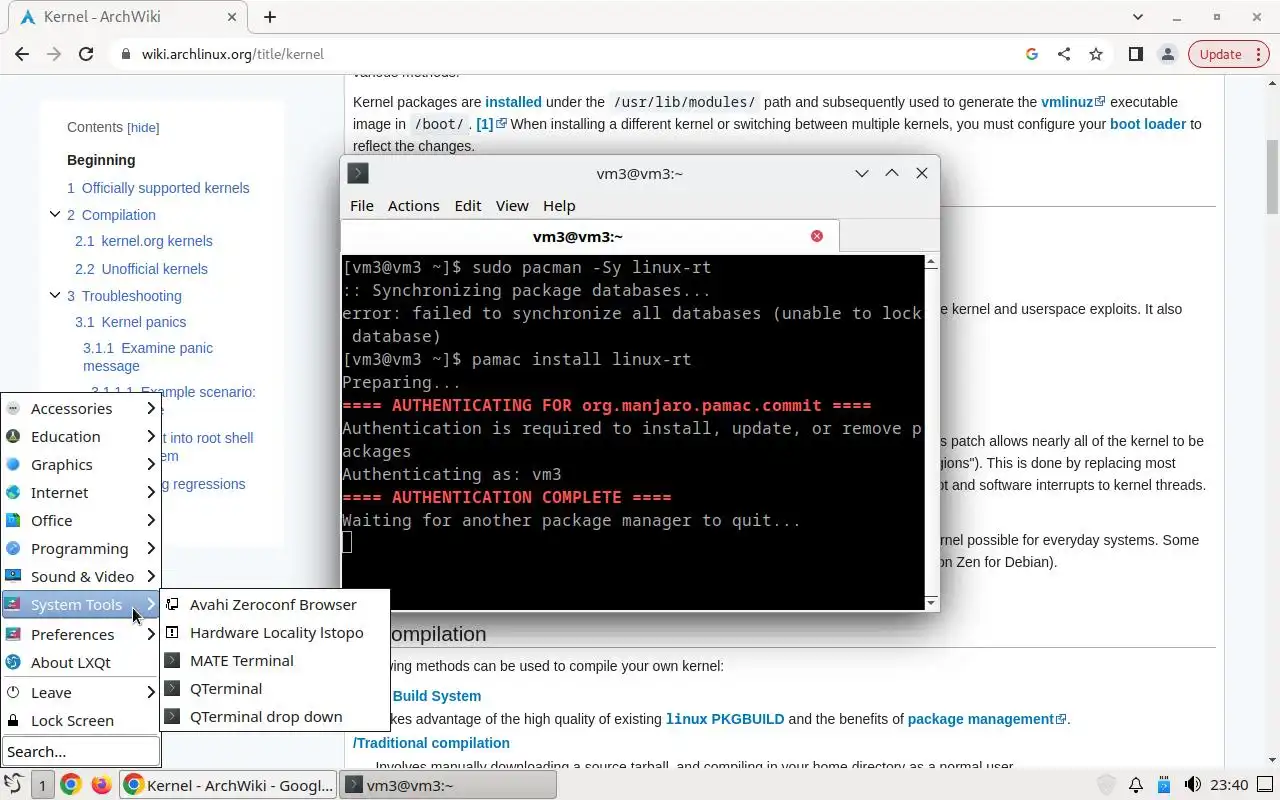Image resolution: width=1280 pixels, height=800 pixels.
Task: Expand Accessories submenu arrow
Action: [x=151, y=408]
